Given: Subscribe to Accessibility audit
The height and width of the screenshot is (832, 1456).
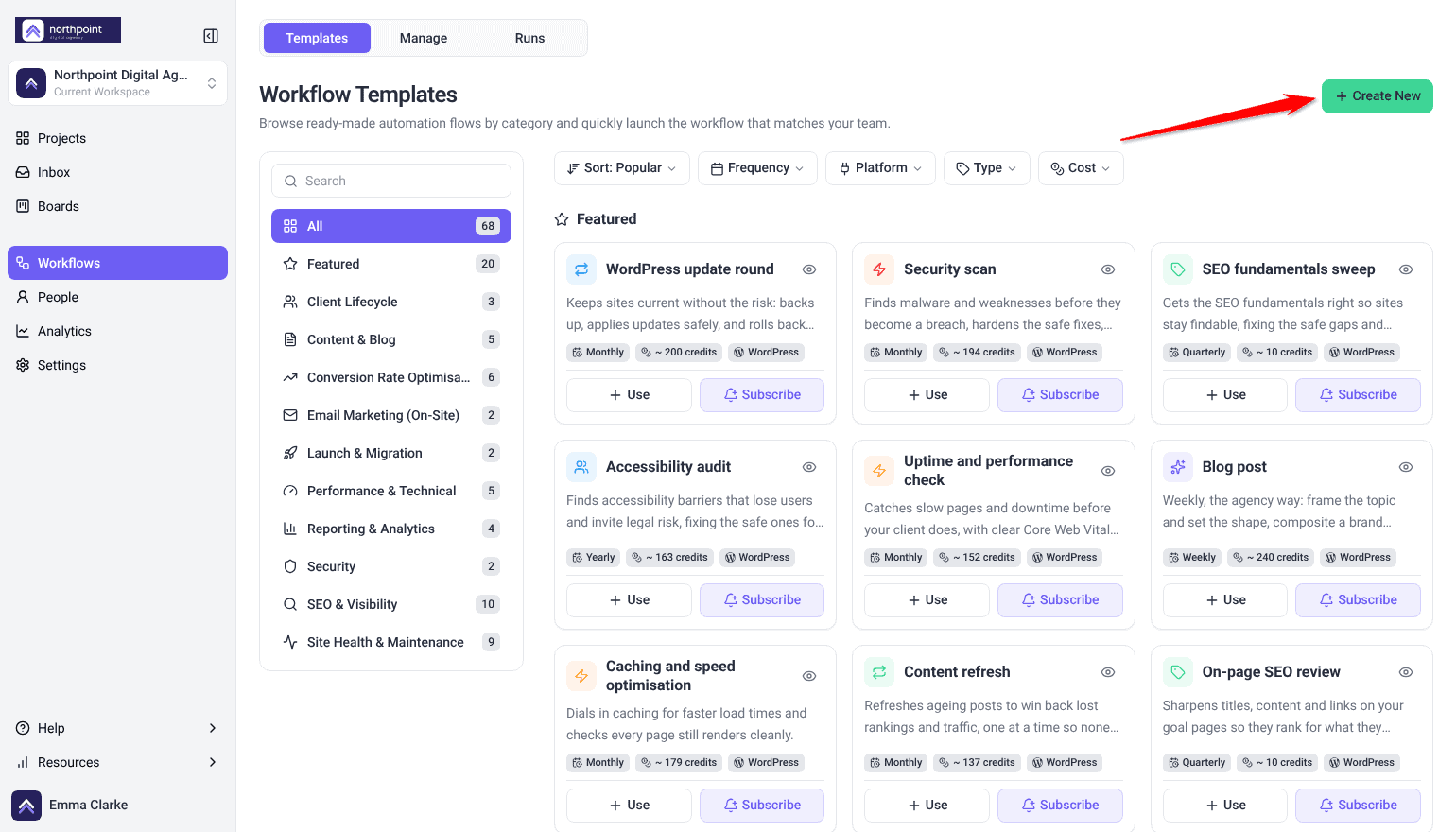Looking at the screenshot, I should tap(762, 600).
